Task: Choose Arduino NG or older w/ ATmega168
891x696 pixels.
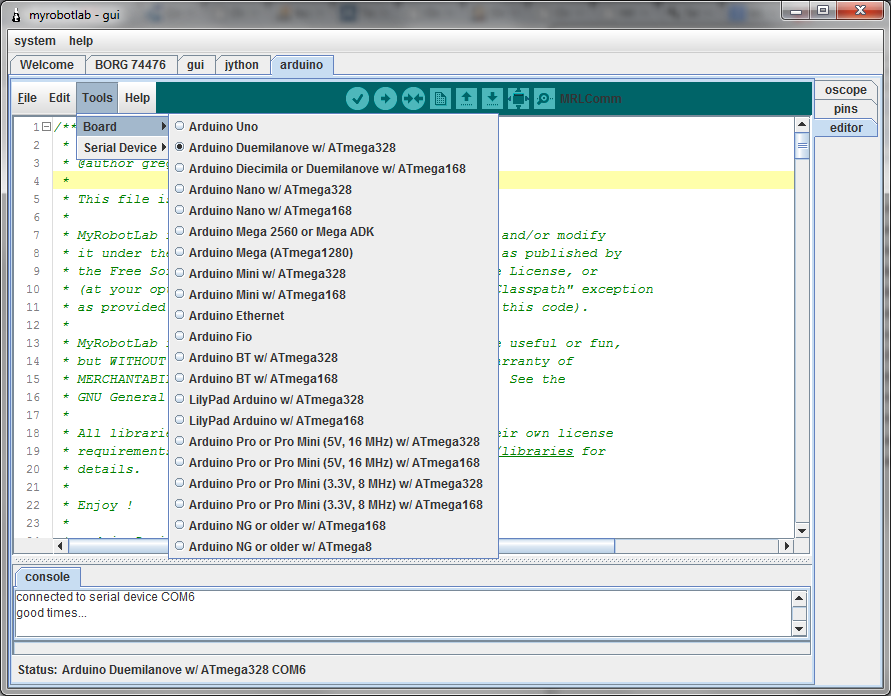Action: [x=334, y=526]
